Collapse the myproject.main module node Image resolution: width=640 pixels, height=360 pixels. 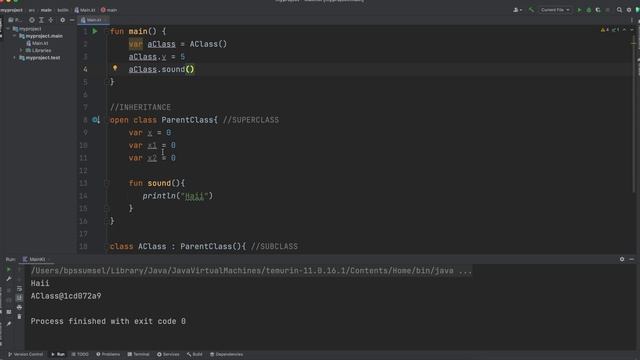(x=15, y=36)
